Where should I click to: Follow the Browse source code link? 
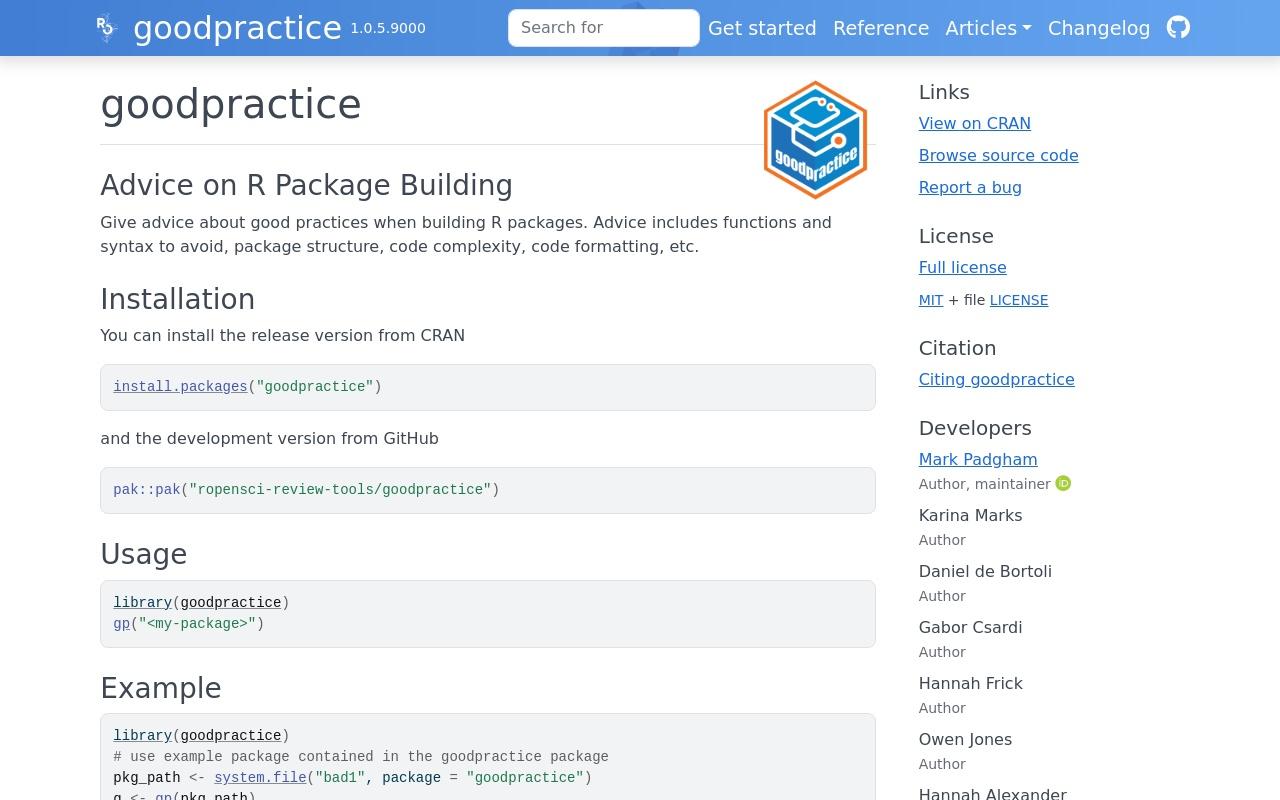click(x=998, y=155)
